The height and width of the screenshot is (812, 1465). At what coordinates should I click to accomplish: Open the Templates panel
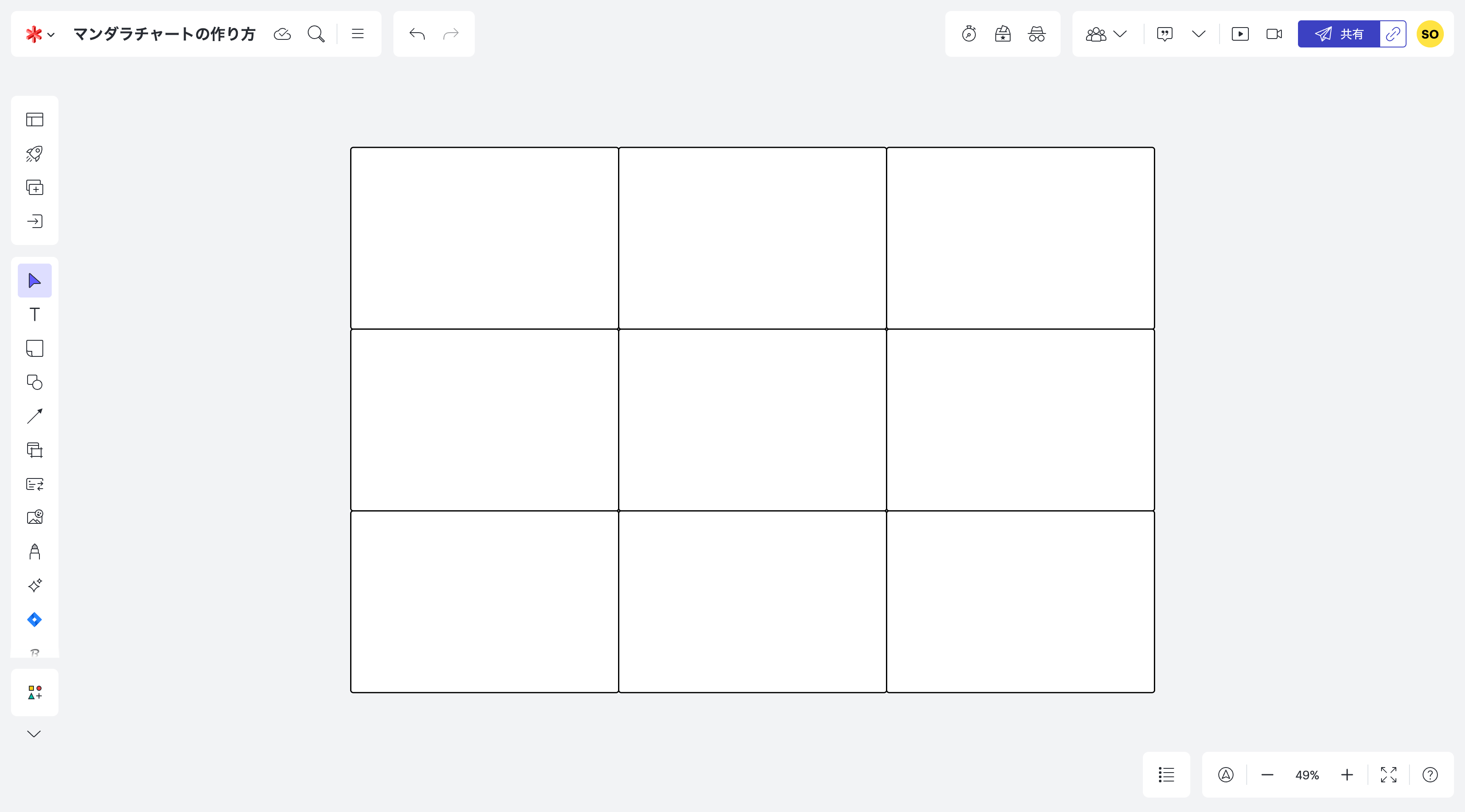point(35,120)
